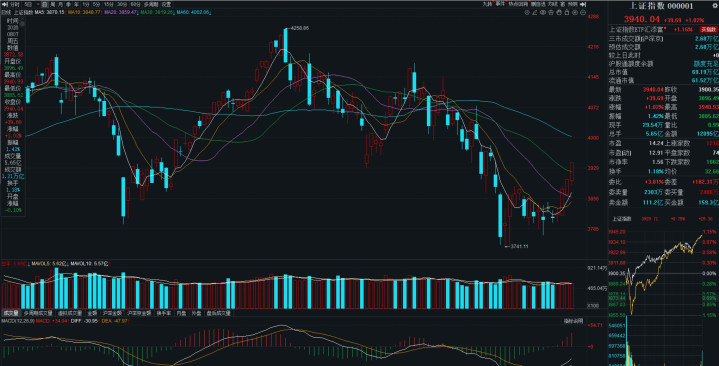Collapse the left panel arrow icon
The image size is (719, 366).
click(5, 4)
